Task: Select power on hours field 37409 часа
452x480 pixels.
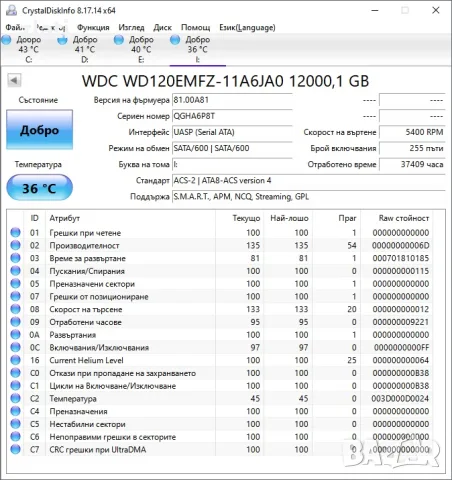Action: (x=412, y=164)
